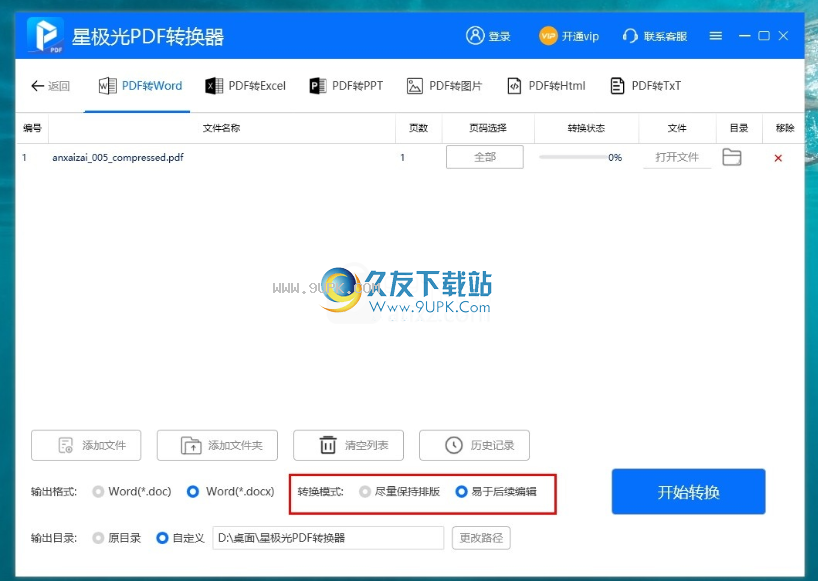
Task: Click 打开文件 for the anxaizai row
Action: pos(677,157)
